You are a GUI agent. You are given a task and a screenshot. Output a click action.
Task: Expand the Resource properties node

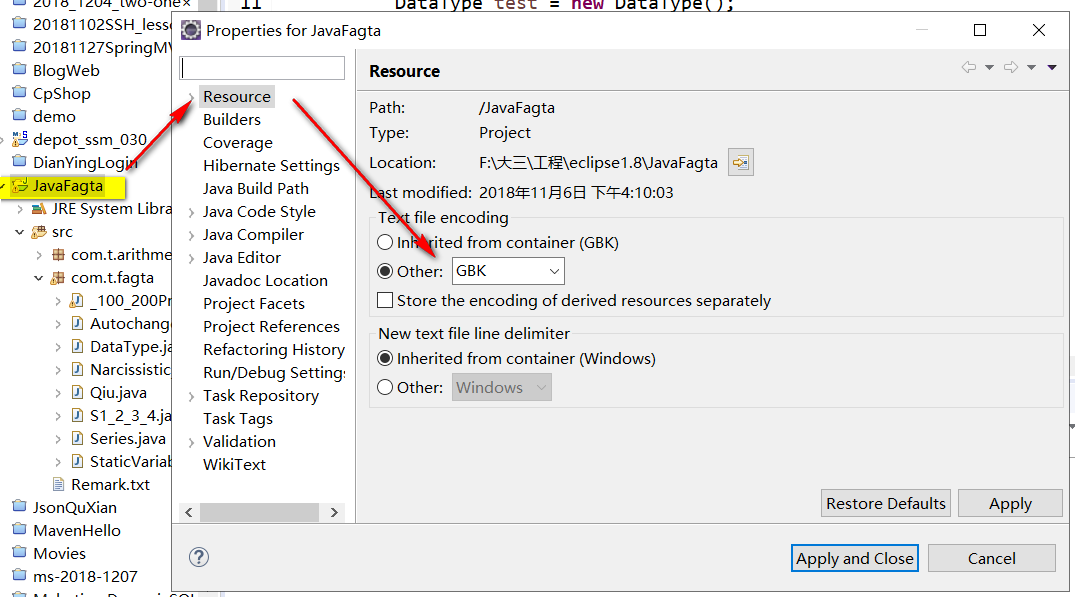[x=191, y=97]
